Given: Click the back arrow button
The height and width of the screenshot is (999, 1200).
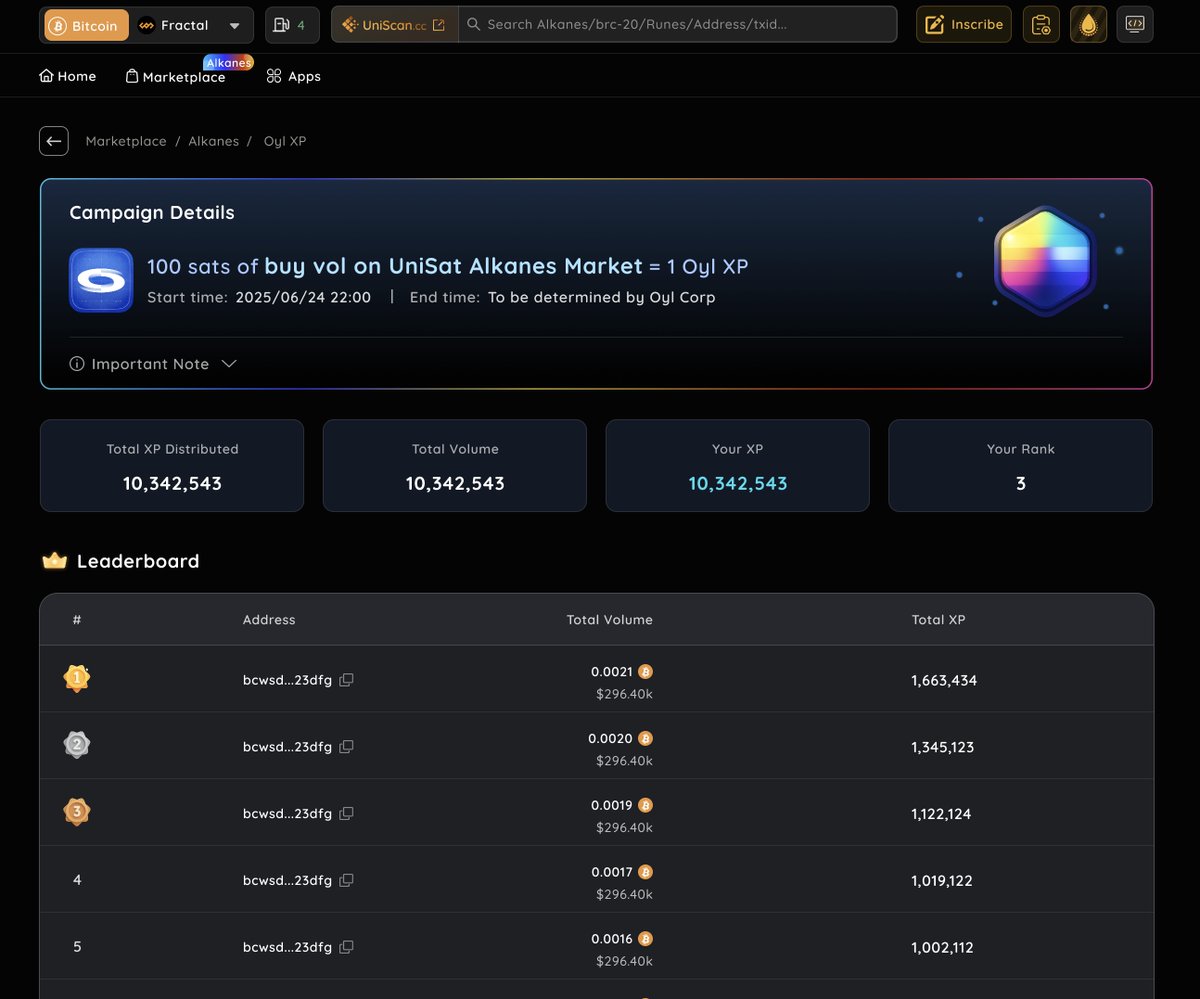Looking at the screenshot, I should (x=54, y=141).
